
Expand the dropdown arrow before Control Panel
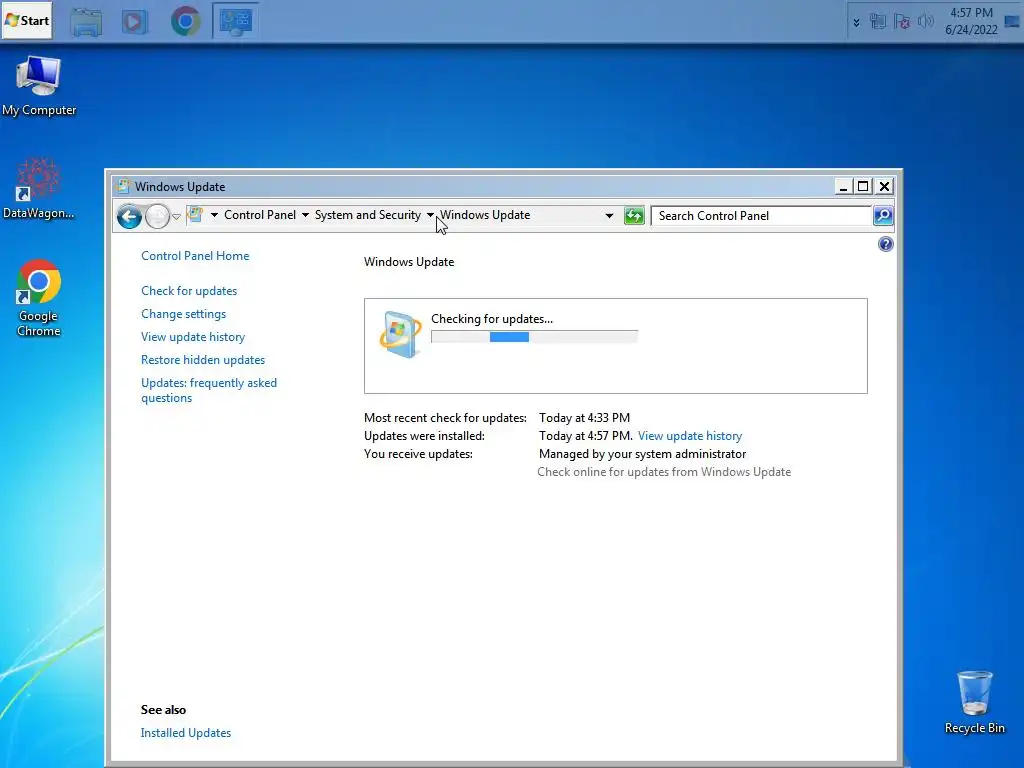tap(214, 215)
